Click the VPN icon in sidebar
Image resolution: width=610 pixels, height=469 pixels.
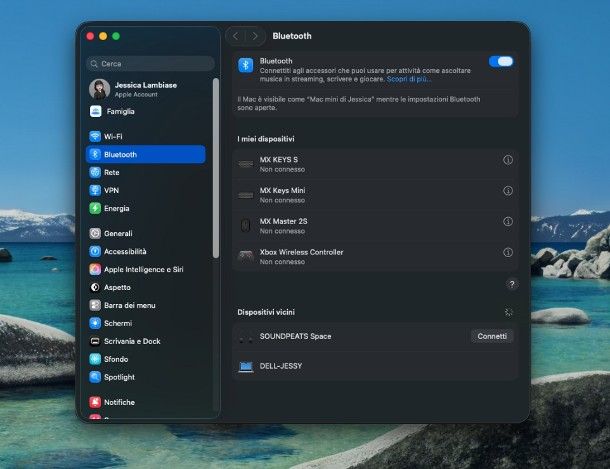95,190
